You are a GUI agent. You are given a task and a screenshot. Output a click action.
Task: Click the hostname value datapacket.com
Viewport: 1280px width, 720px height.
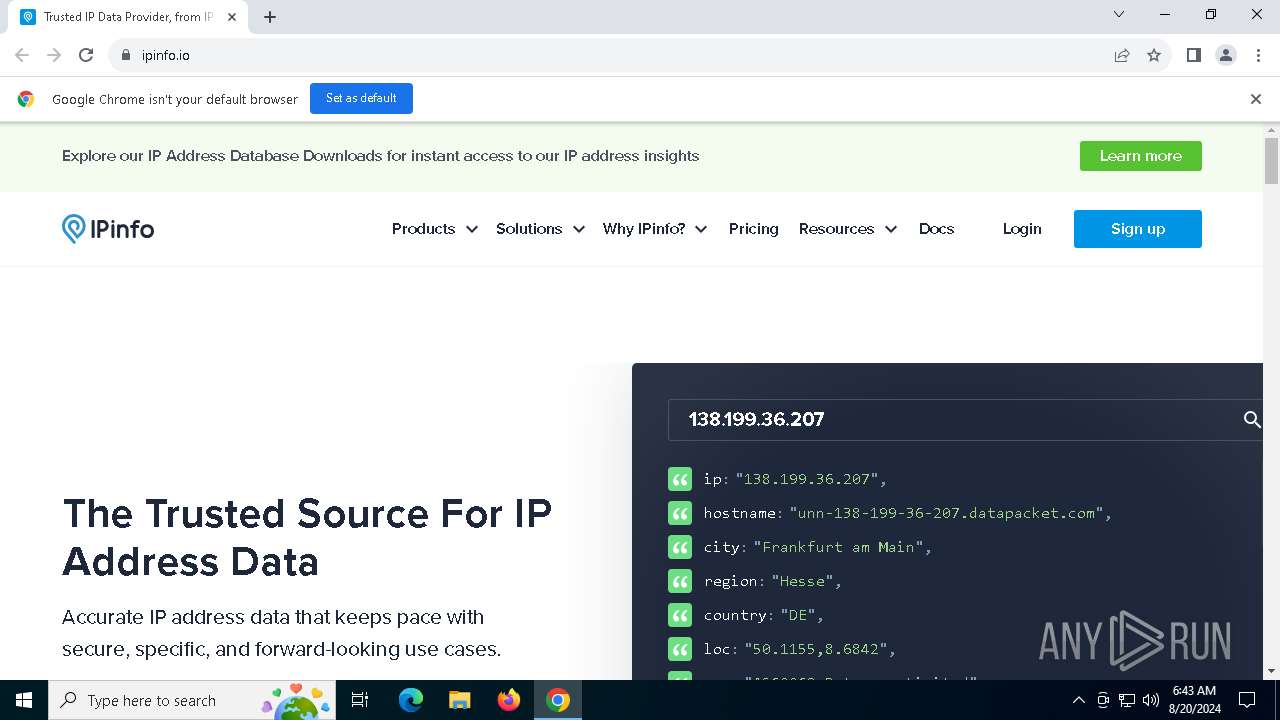point(946,513)
